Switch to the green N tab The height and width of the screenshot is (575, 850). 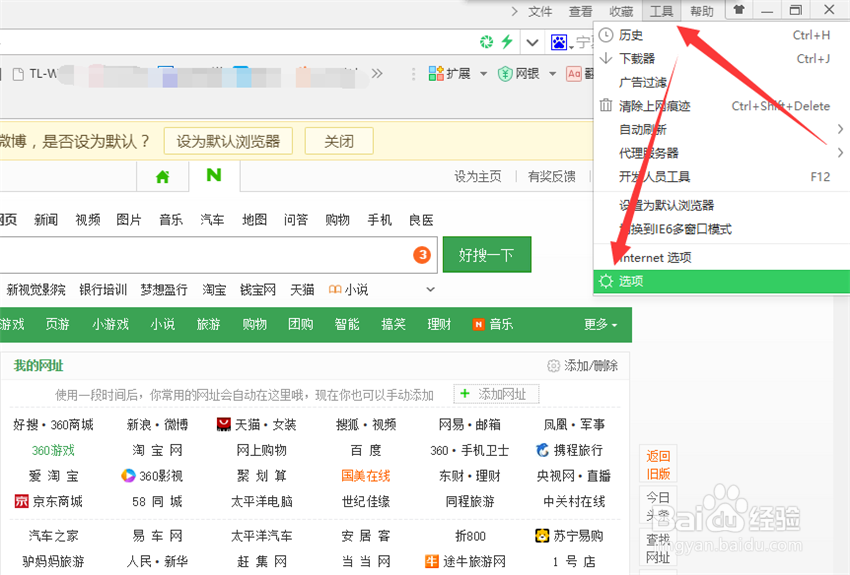pyautogui.click(x=214, y=175)
